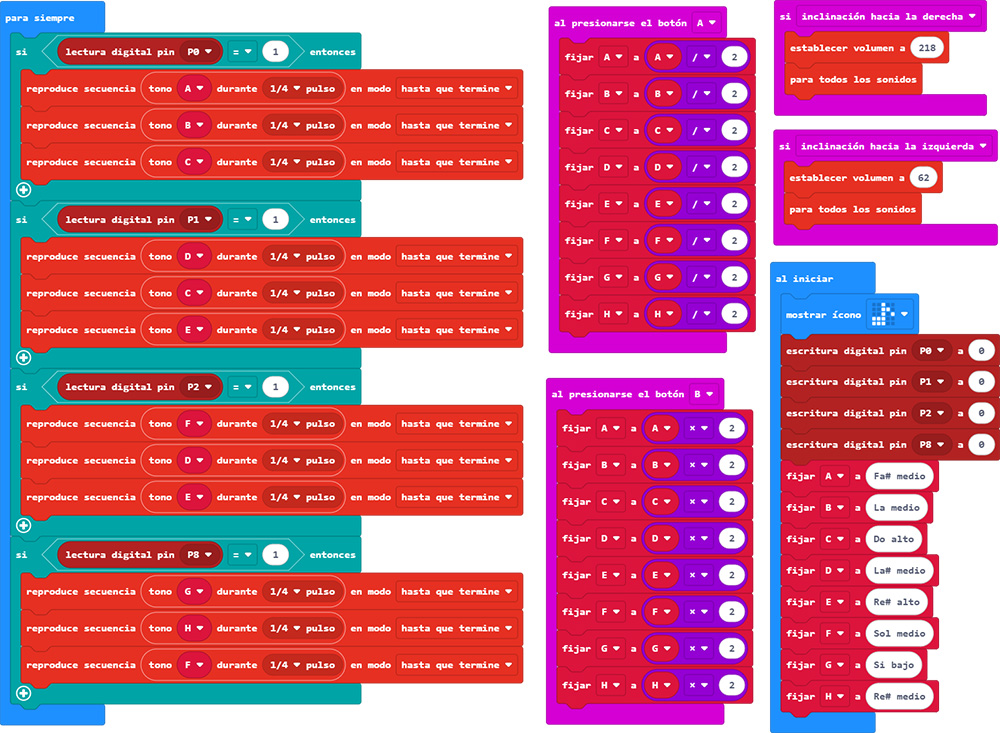The height and width of the screenshot is (733, 1000).
Task: Click the volume value 62 field
Action: (x=921, y=178)
